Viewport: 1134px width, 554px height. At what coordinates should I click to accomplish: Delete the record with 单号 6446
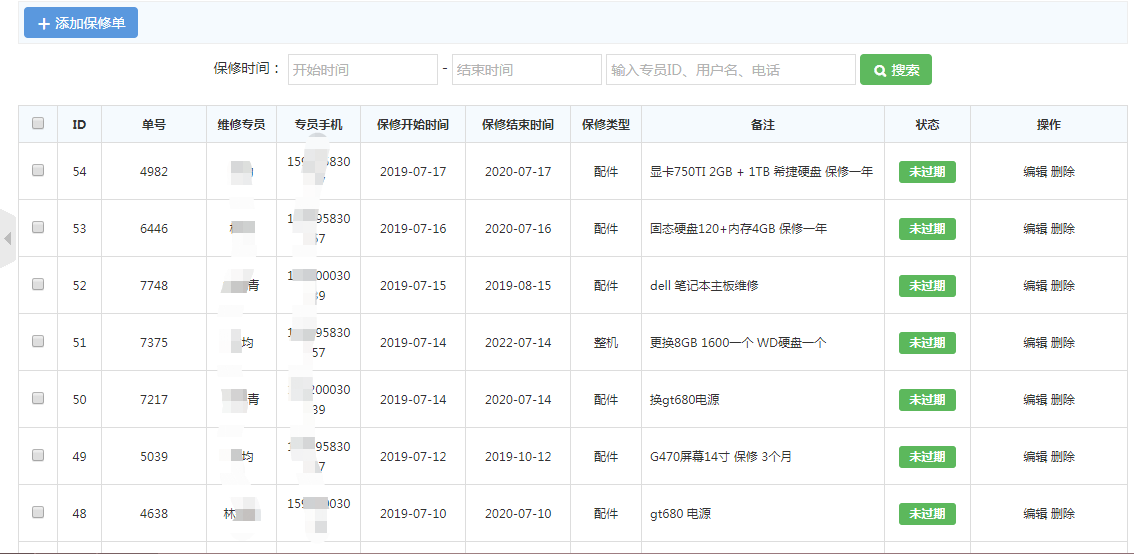[1062, 229]
